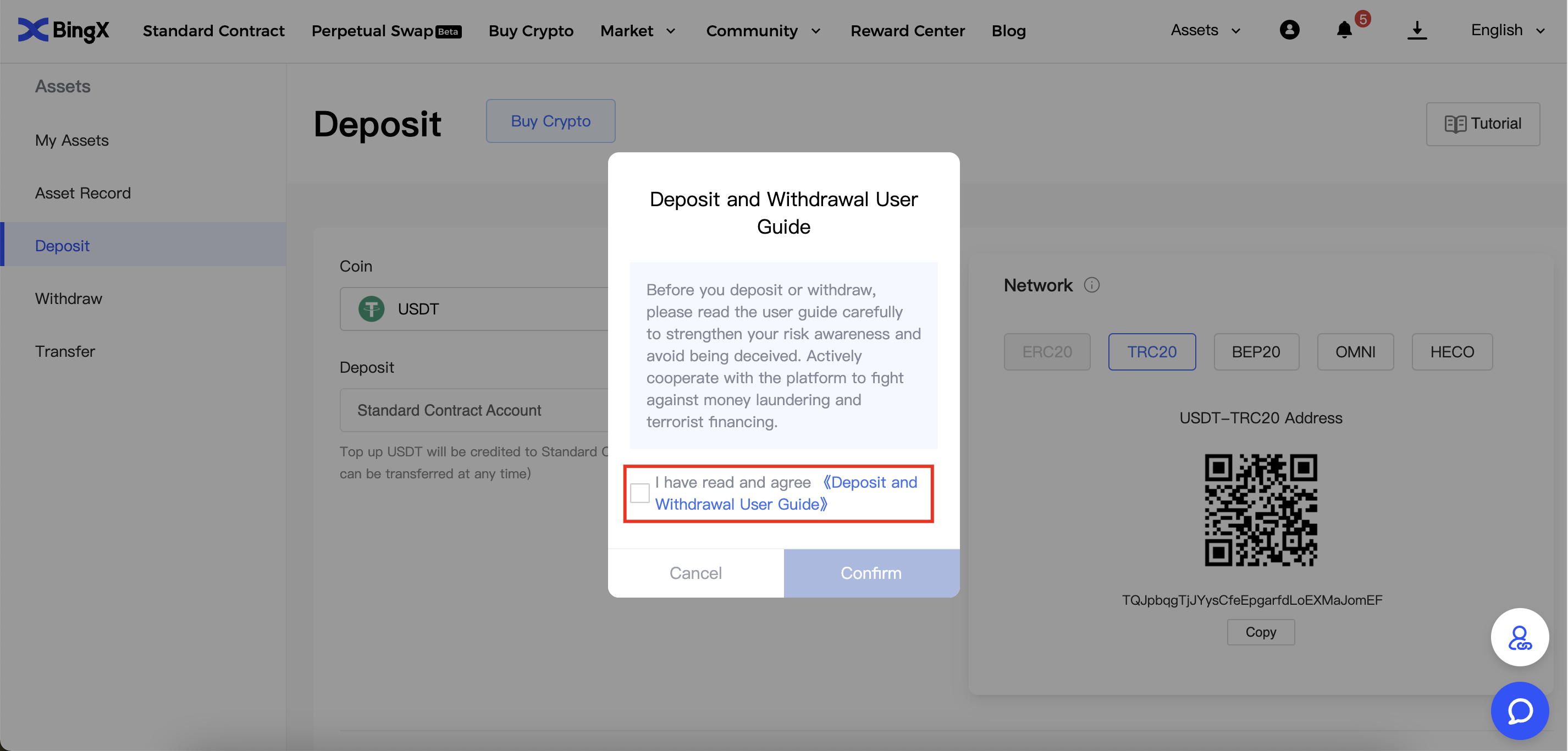The height and width of the screenshot is (751, 1568).
Task: Click the USDT coin icon
Action: pos(371,308)
